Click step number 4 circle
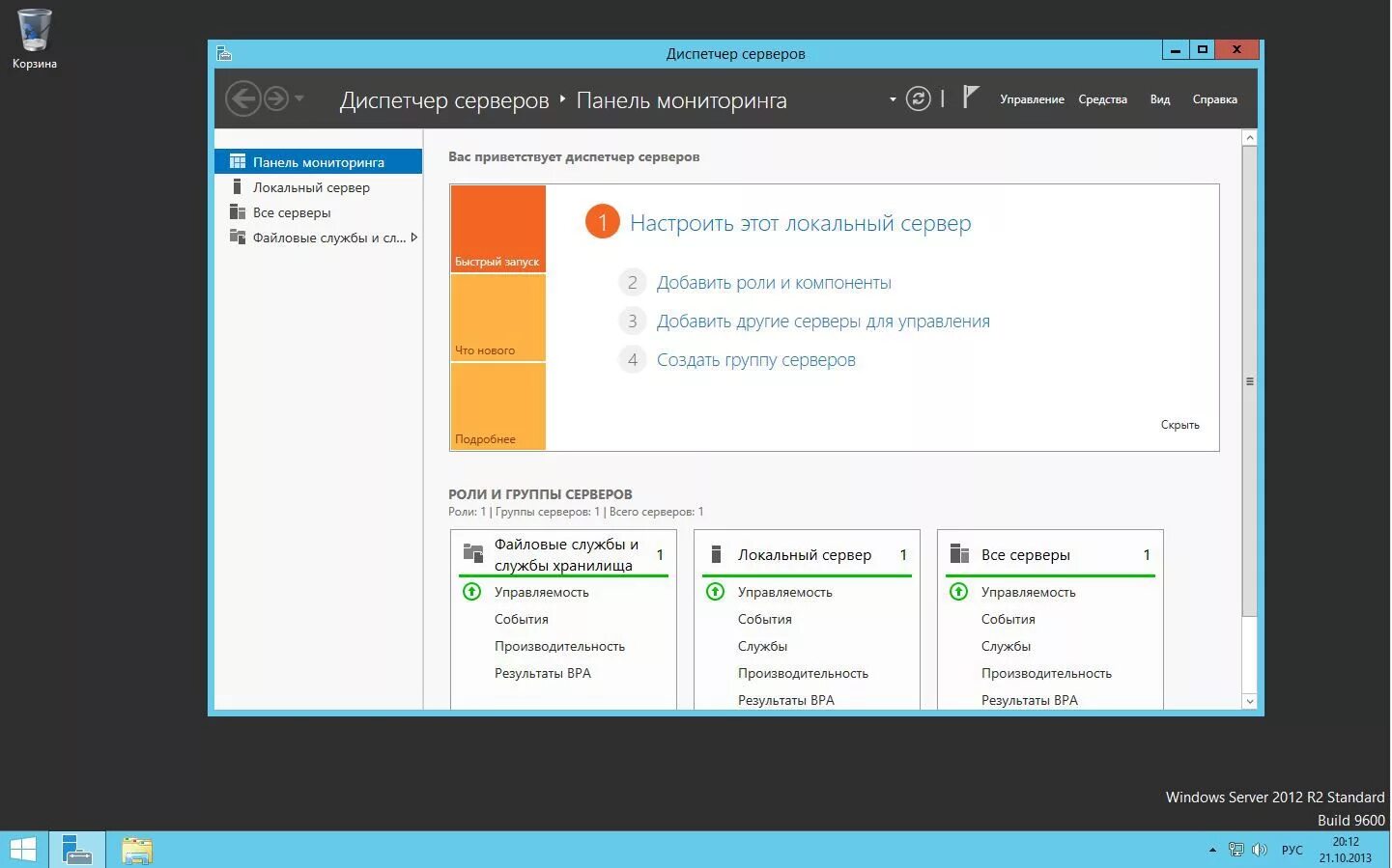This screenshot has width=1392, height=868. click(632, 359)
